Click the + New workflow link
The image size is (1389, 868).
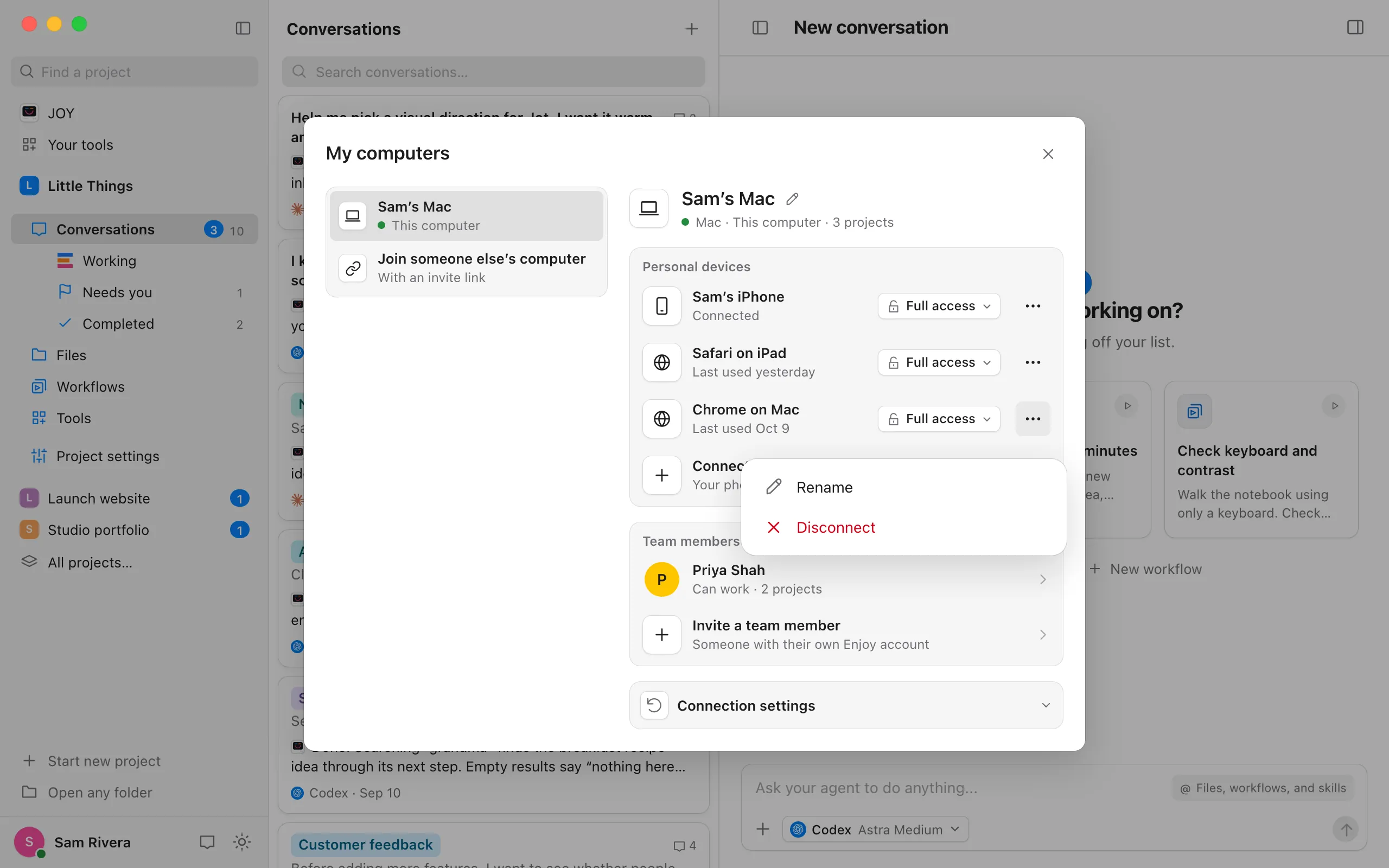point(1145,569)
